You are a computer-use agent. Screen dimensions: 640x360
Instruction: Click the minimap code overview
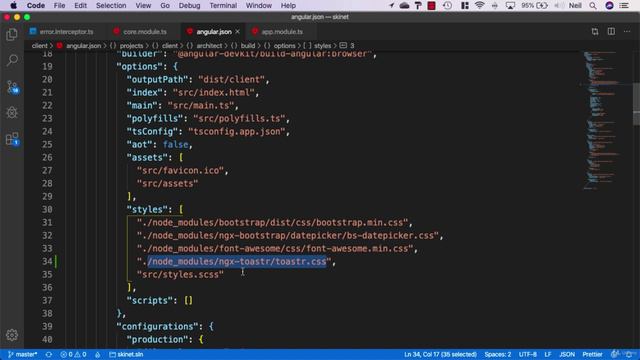tap(602, 120)
